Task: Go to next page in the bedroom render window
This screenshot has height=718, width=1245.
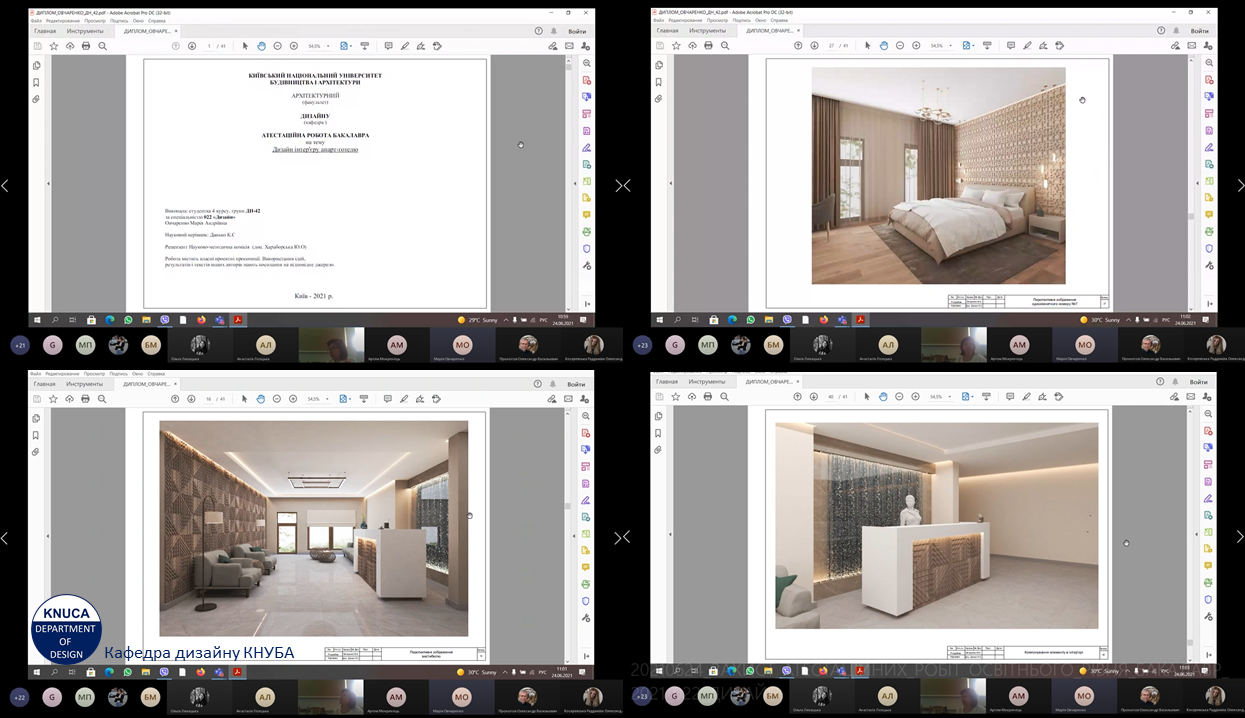Action: point(814,46)
